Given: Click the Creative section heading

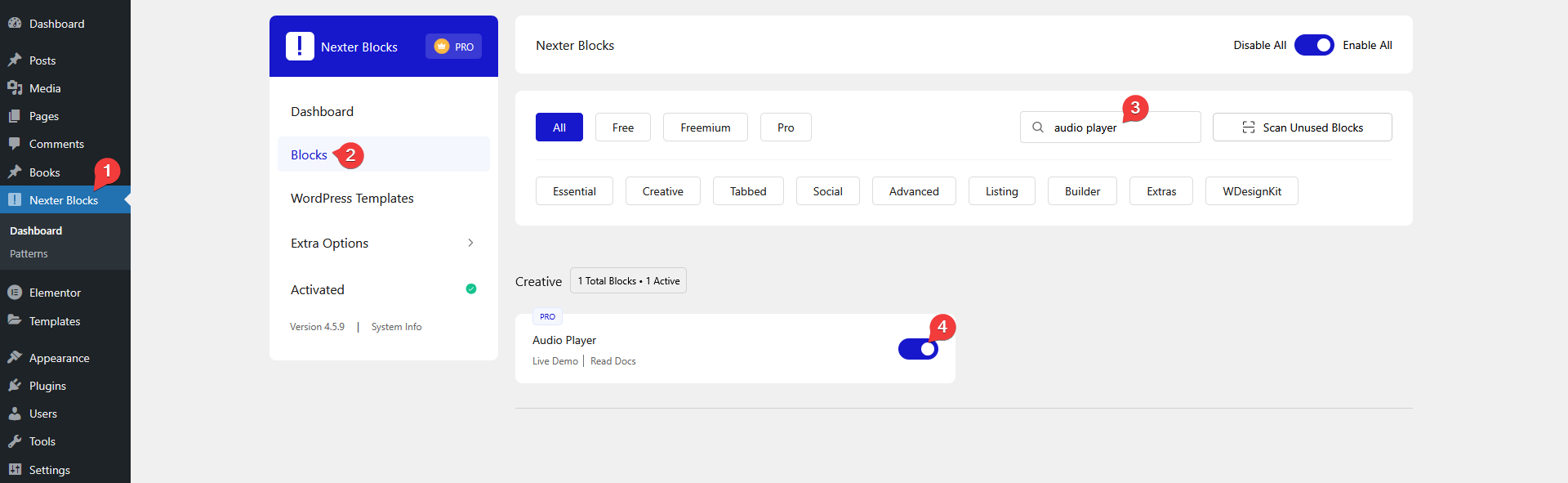Looking at the screenshot, I should (x=539, y=281).
